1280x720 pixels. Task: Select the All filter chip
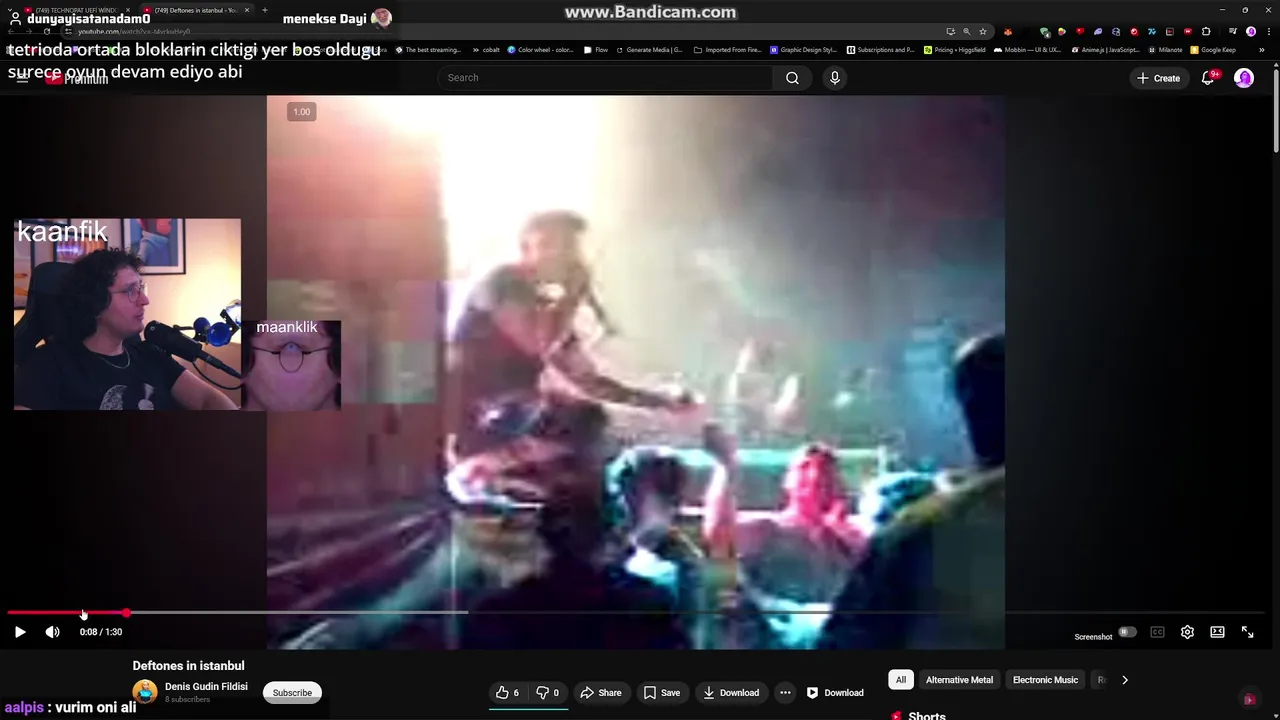click(x=900, y=680)
